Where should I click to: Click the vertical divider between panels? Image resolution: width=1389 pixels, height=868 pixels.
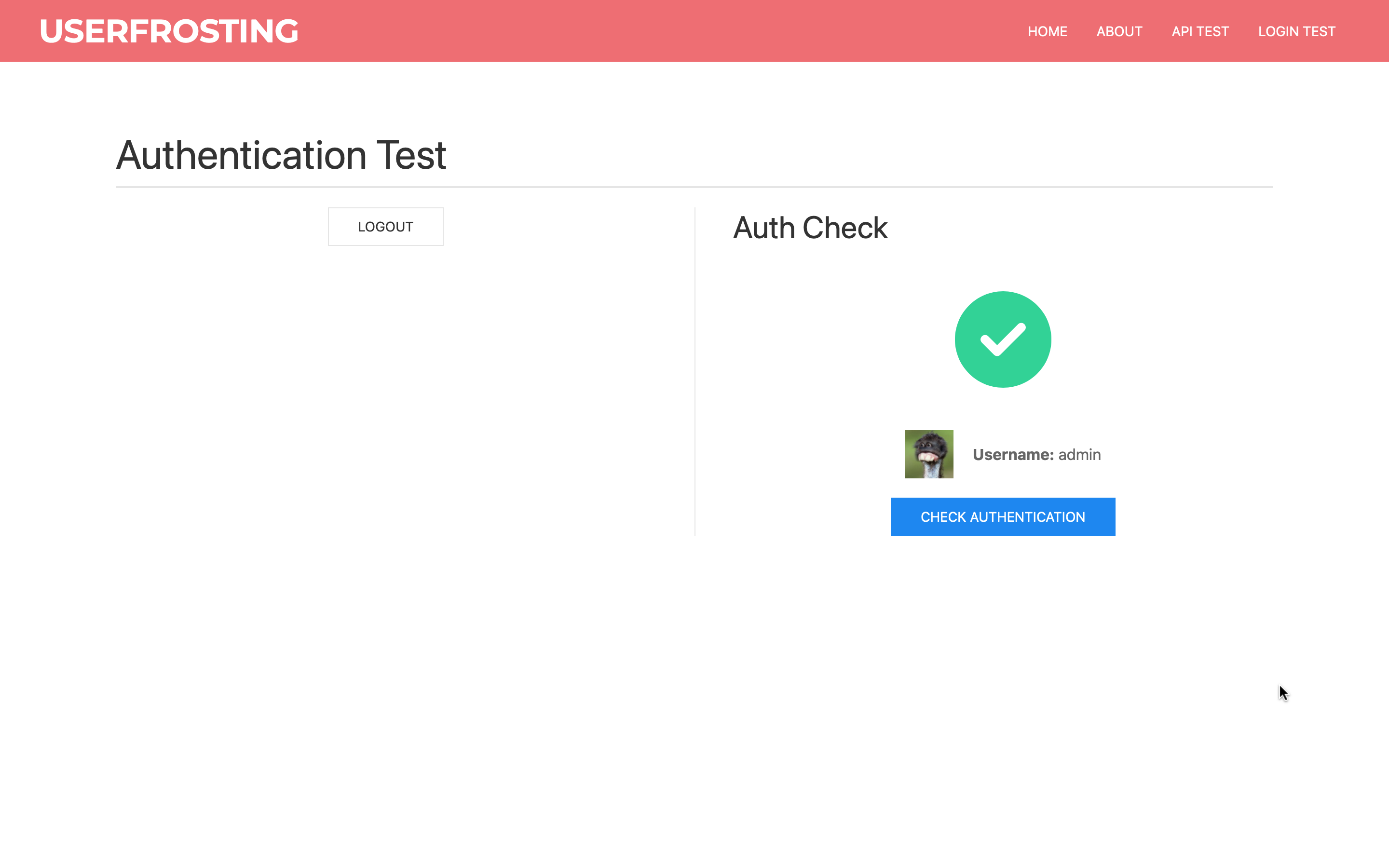[x=694, y=373]
